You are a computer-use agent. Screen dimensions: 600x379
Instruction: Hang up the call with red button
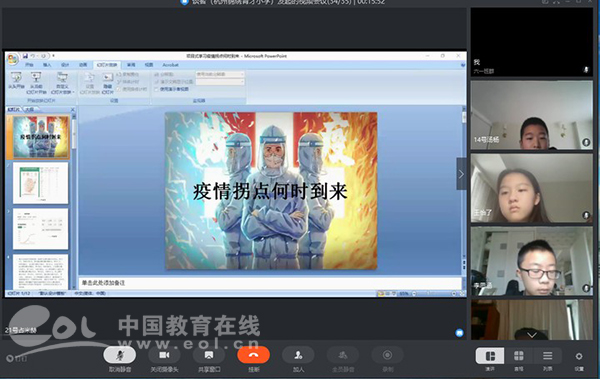(x=253, y=355)
